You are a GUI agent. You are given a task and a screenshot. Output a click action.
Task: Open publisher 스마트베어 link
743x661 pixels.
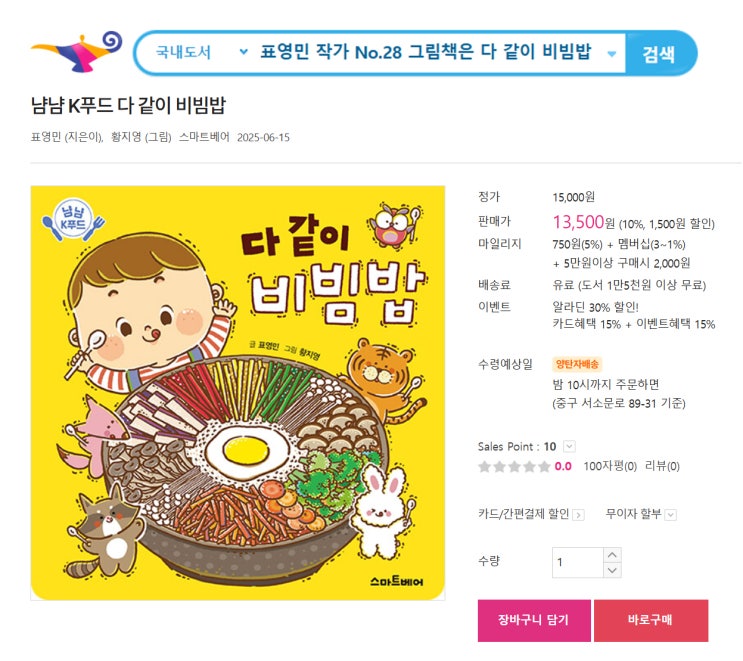tap(204, 137)
